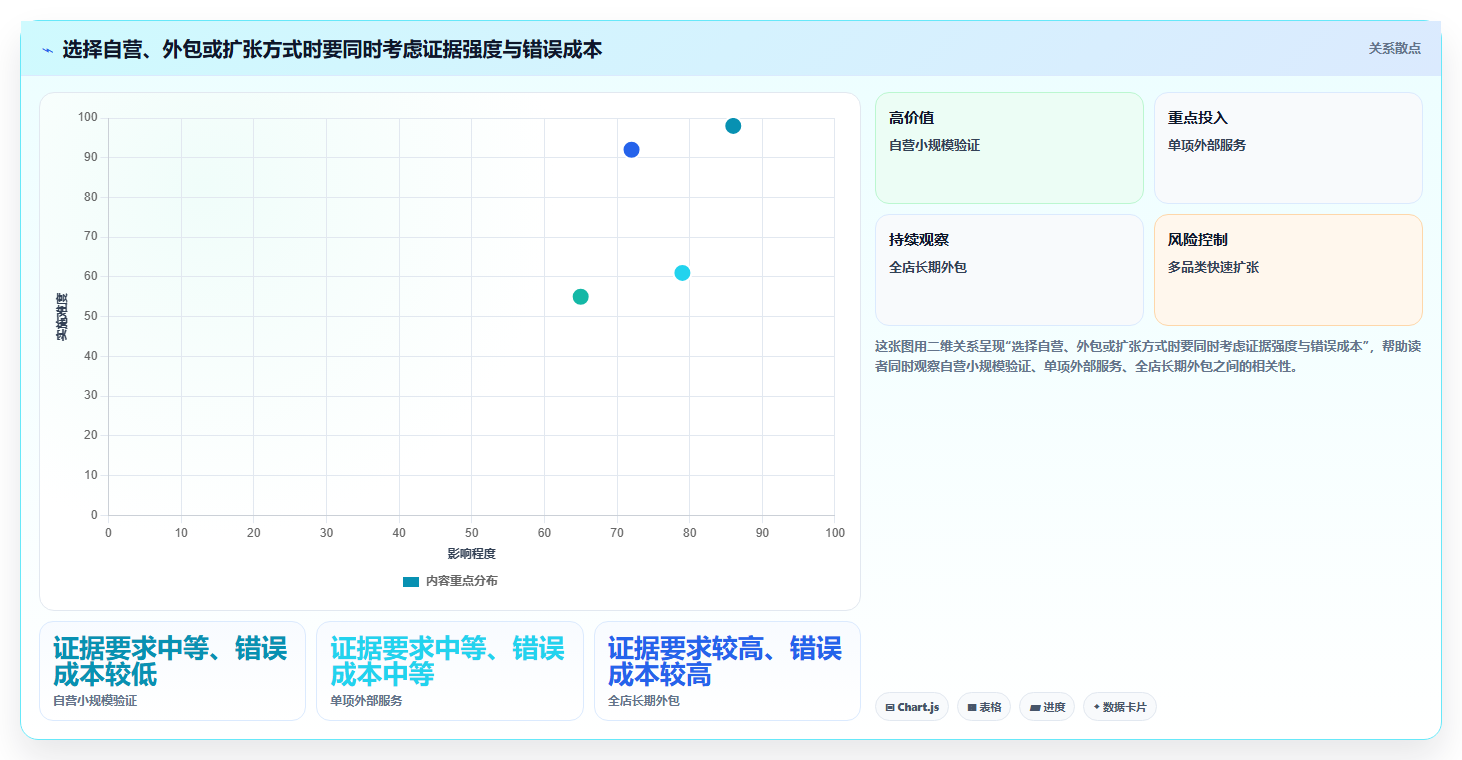The height and width of the screenshot is (760, 1462).
Task: Open the 持续观察 quadrant card
Action: [x=1009, y=270]
